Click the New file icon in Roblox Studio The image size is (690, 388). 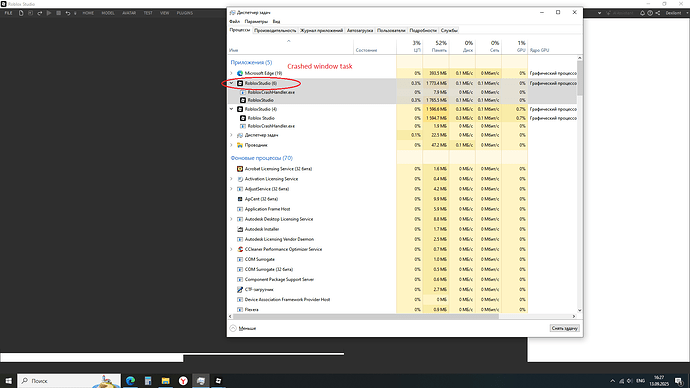[21, 13]
